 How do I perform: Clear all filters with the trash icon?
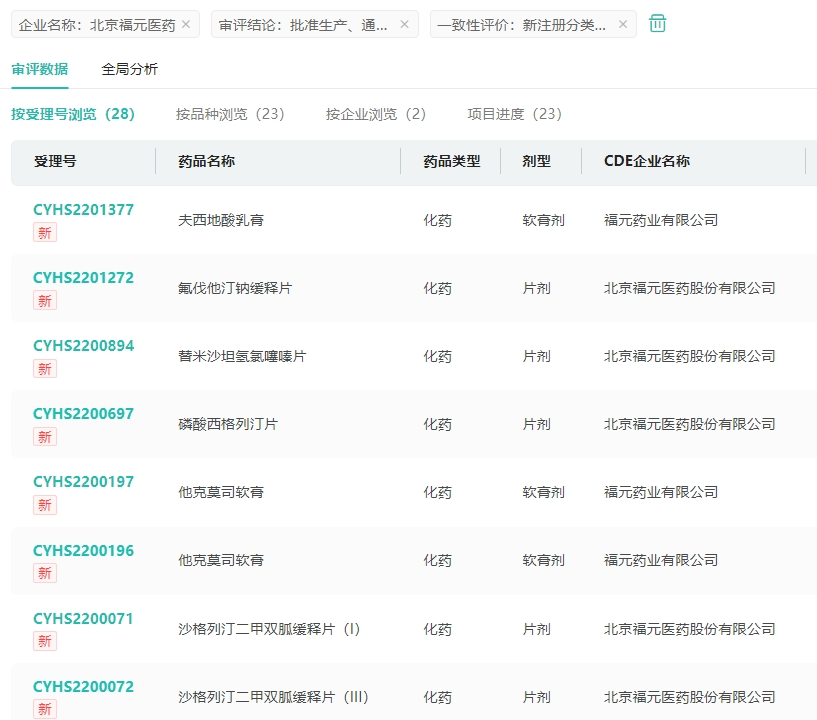coord(658,23)
